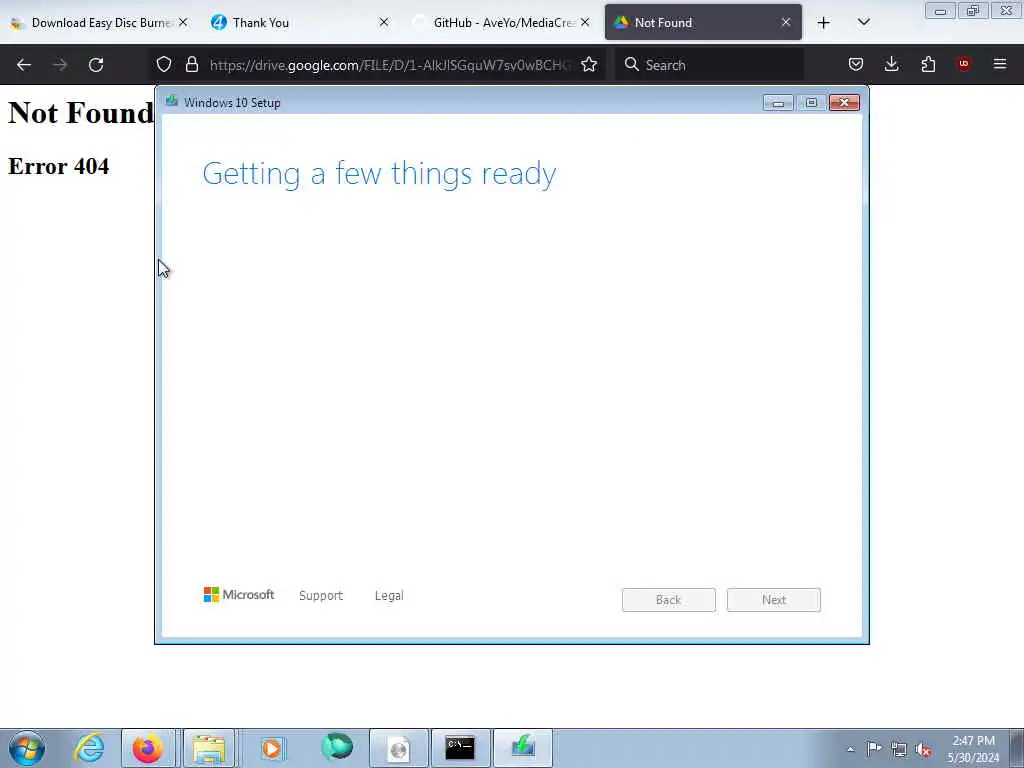
Task: Click the green round app taskbar icon
Action: point(337,748)
